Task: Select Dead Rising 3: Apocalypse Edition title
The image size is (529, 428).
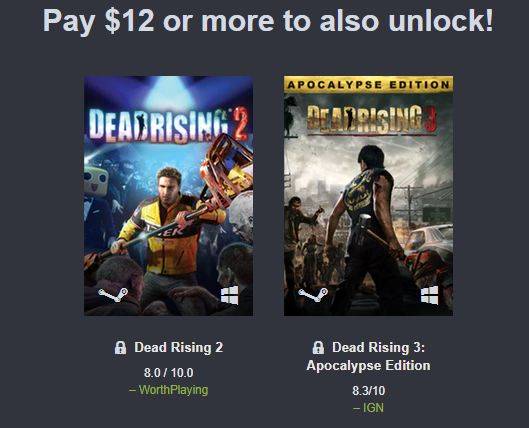Action: pos(368,356)
